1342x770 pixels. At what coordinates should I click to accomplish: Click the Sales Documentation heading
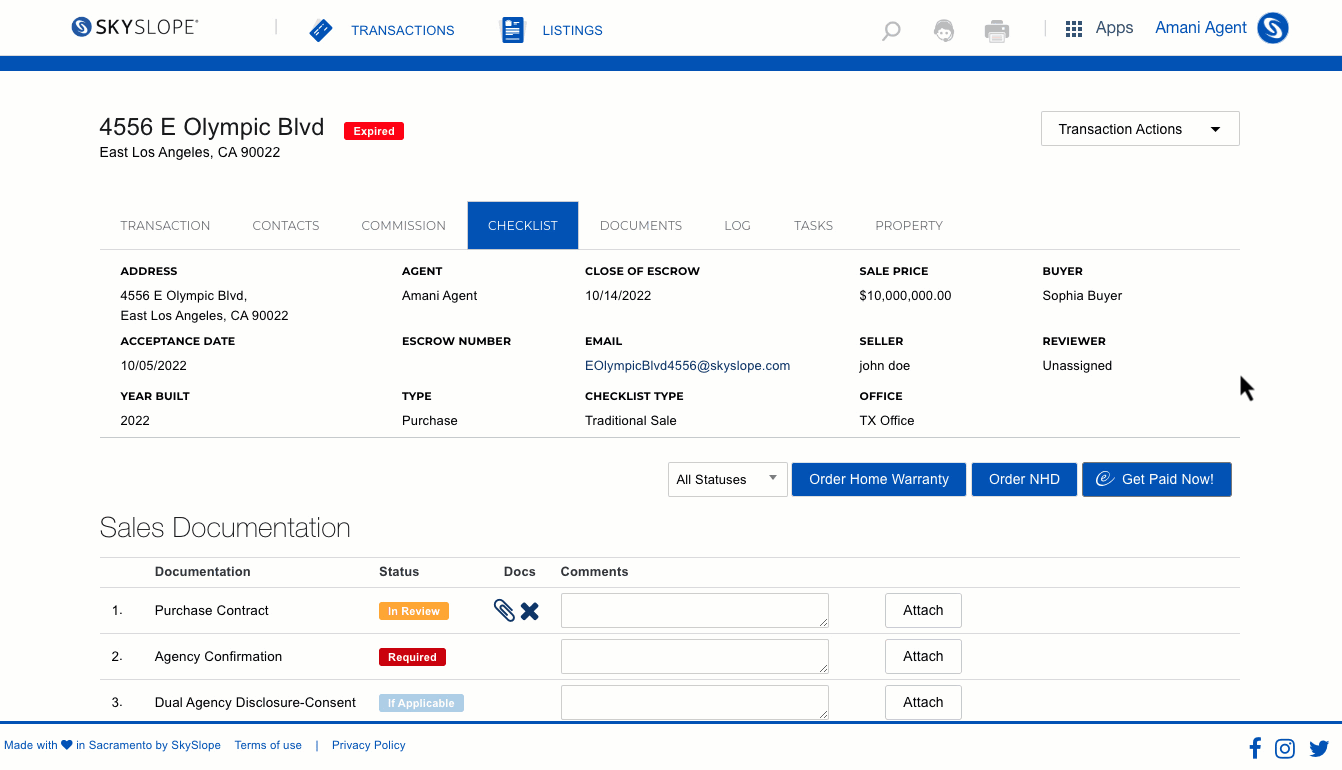pos(225,528)
